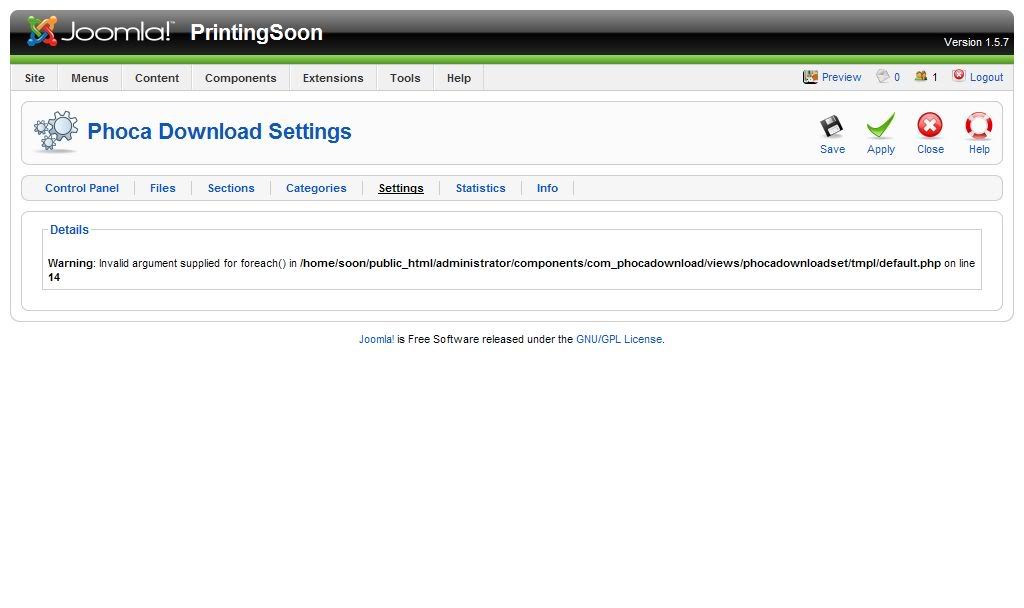Click the red Close X icon

(x=929, y=125)
